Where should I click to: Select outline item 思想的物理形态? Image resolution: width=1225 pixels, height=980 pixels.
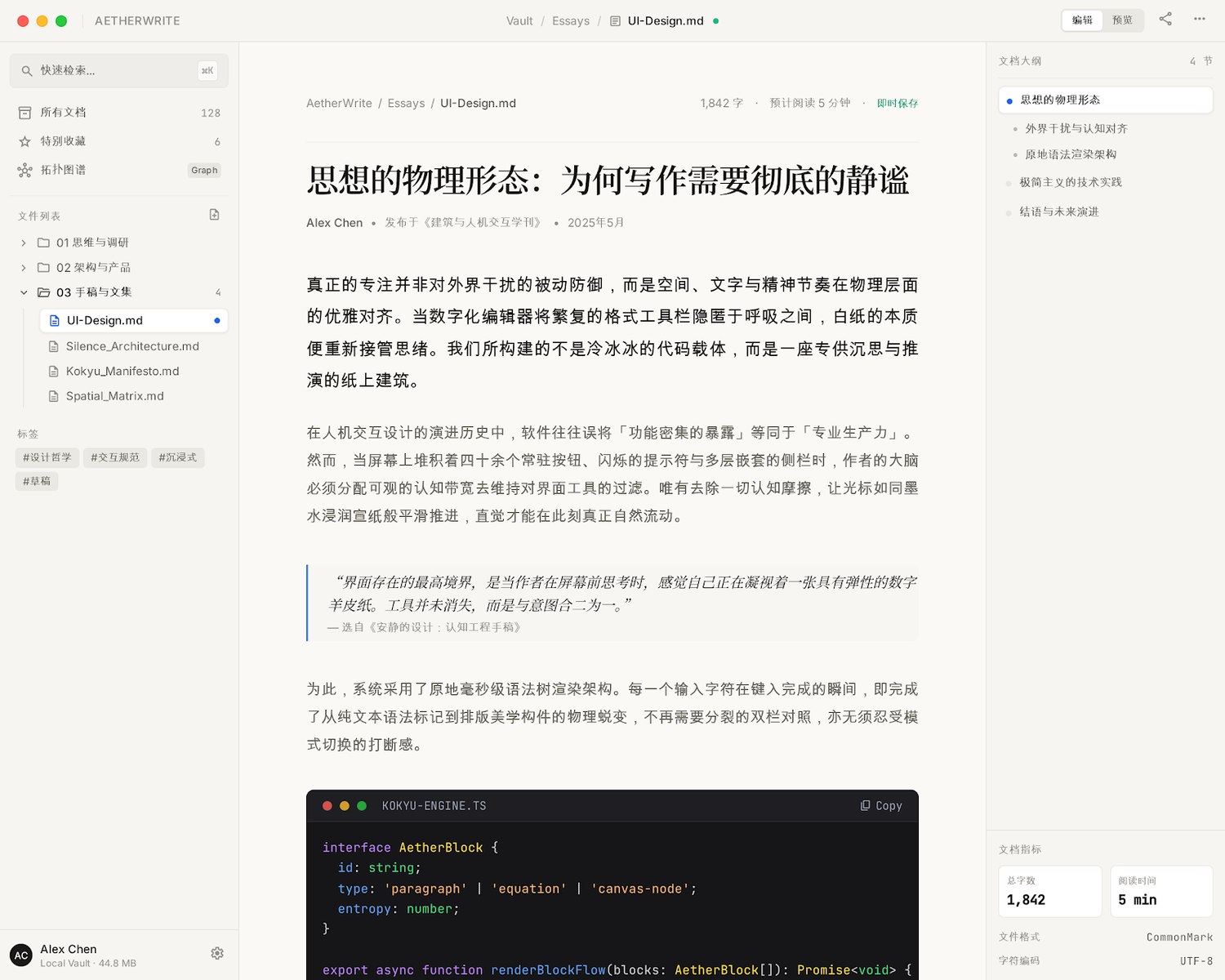pyautogui.click(x=1105, y=100)
